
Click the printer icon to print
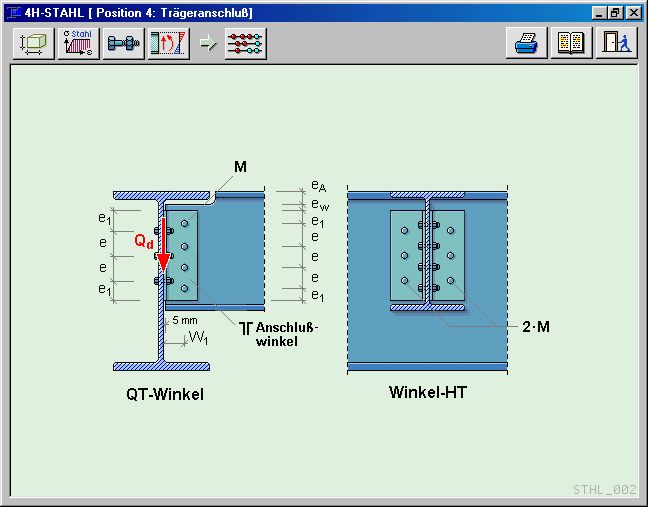pyautogui.click(x=527, y=44)
